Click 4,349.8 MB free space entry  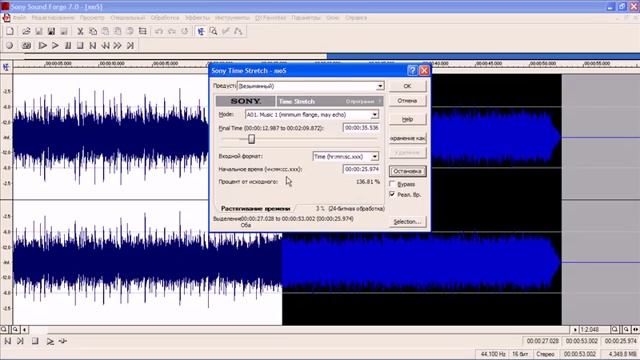[620, 354]
